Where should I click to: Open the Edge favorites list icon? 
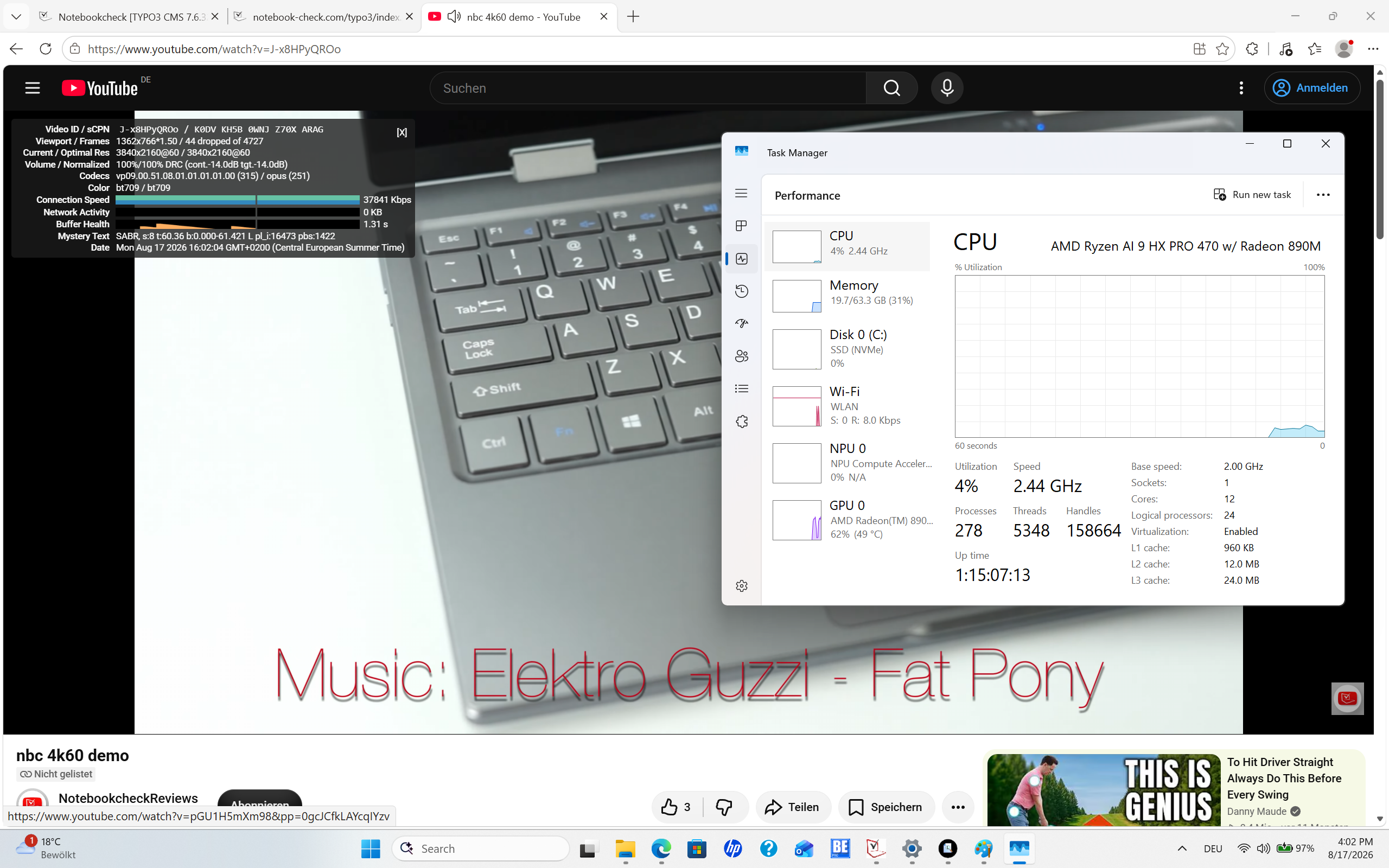[1314, 49]
